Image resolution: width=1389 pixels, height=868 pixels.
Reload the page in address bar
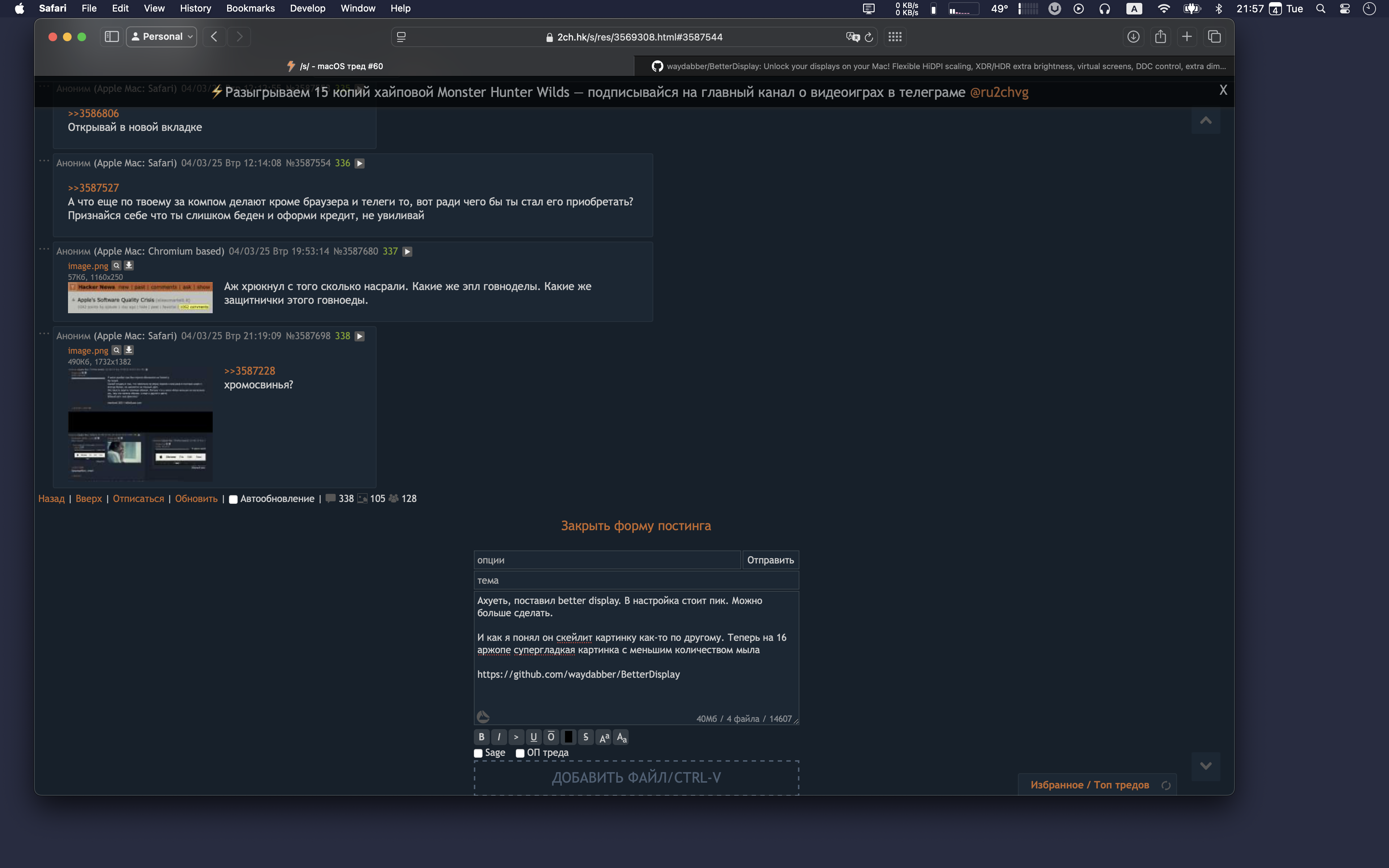click(869, 37)
